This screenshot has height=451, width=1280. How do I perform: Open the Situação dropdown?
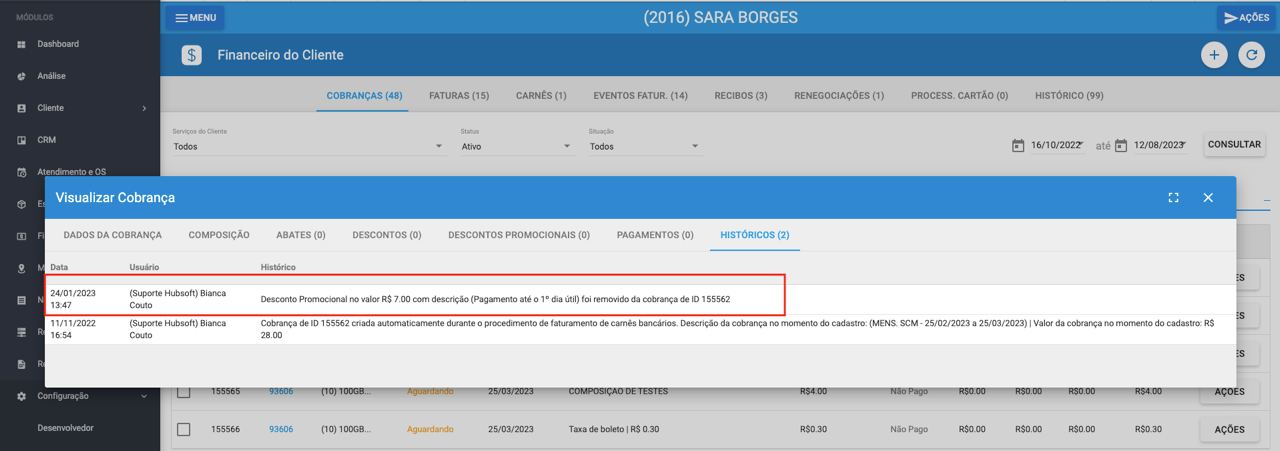coord(645,146)
